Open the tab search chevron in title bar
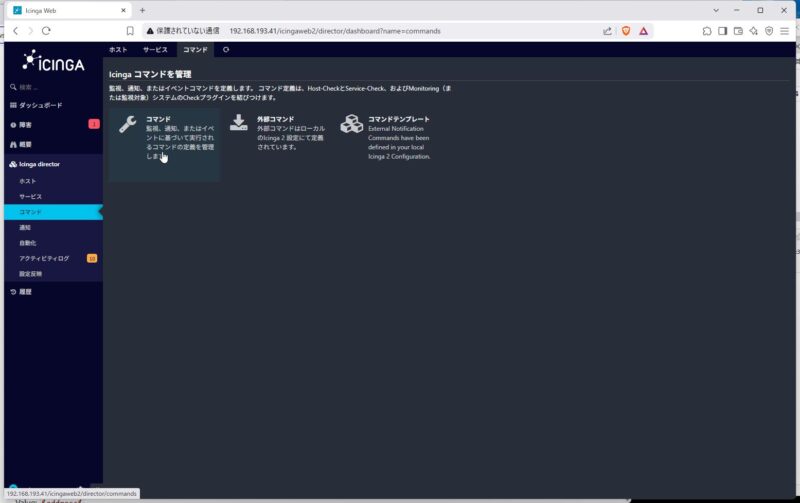800x503 pixels. 716,10
